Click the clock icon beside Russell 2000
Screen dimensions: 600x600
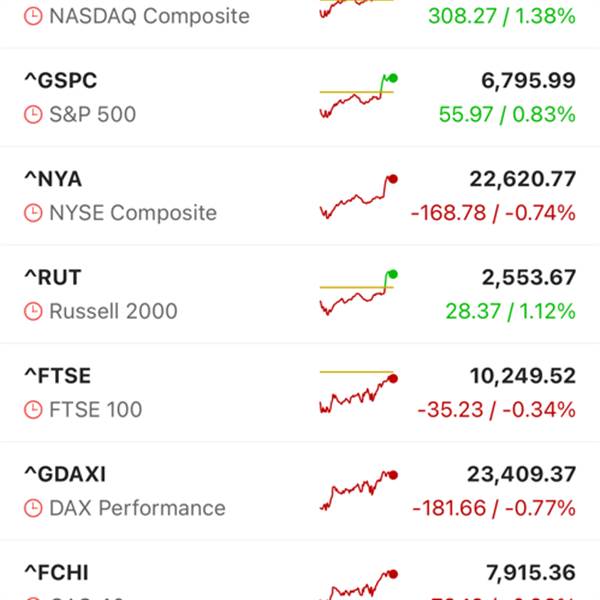point(34,311)
